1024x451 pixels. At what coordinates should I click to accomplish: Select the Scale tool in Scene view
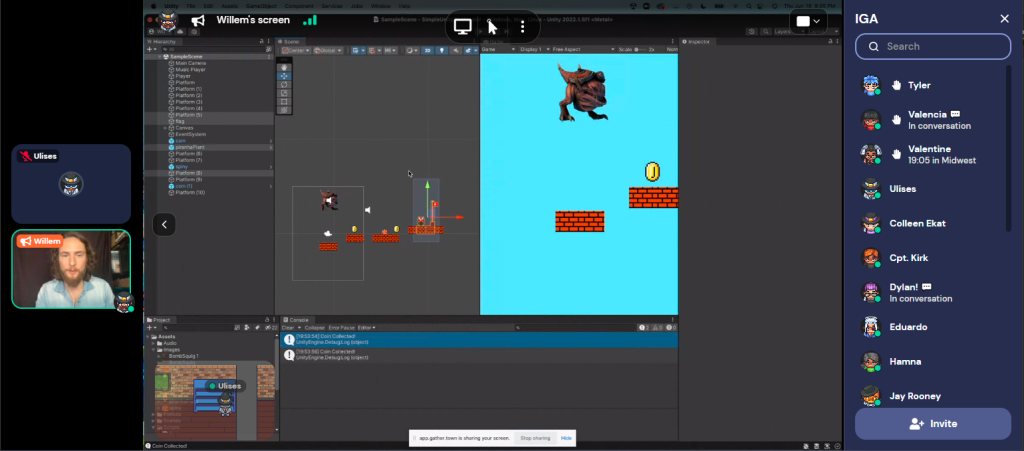click(x=283, y=93)
